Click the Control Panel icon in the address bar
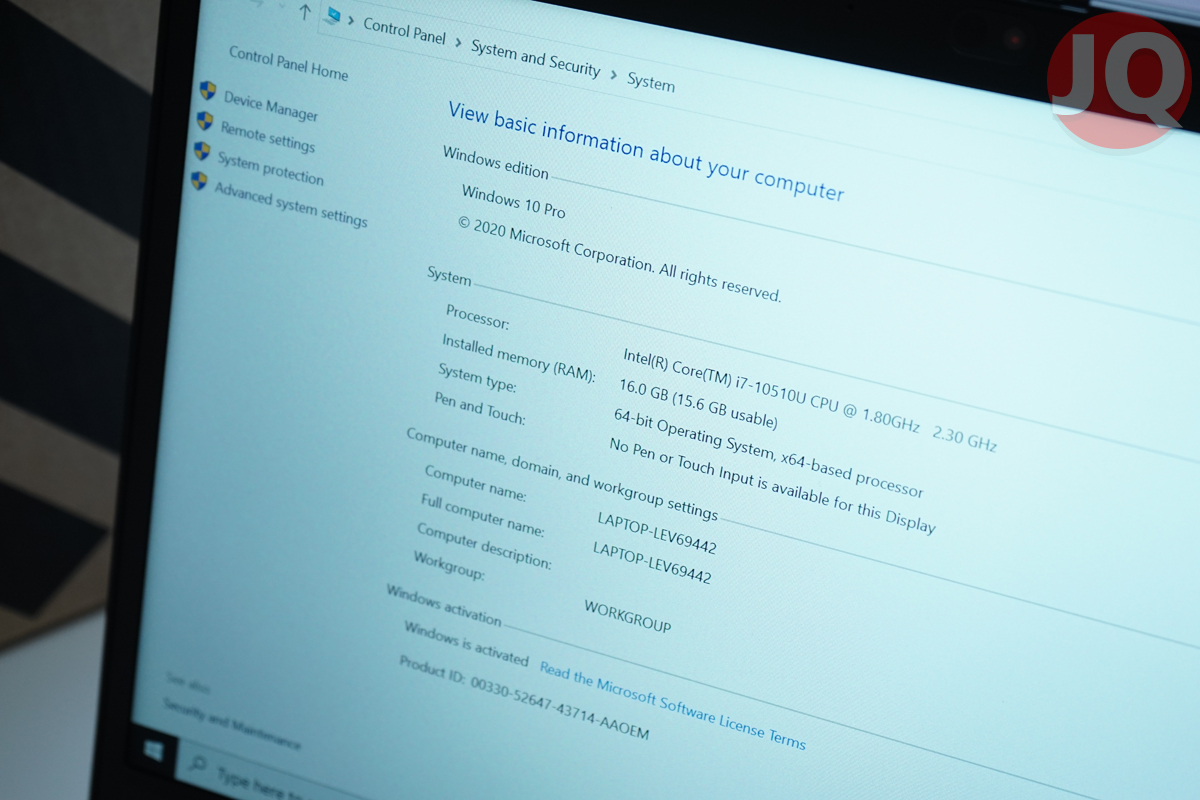The image size is (1200, 800). [333, 16]
